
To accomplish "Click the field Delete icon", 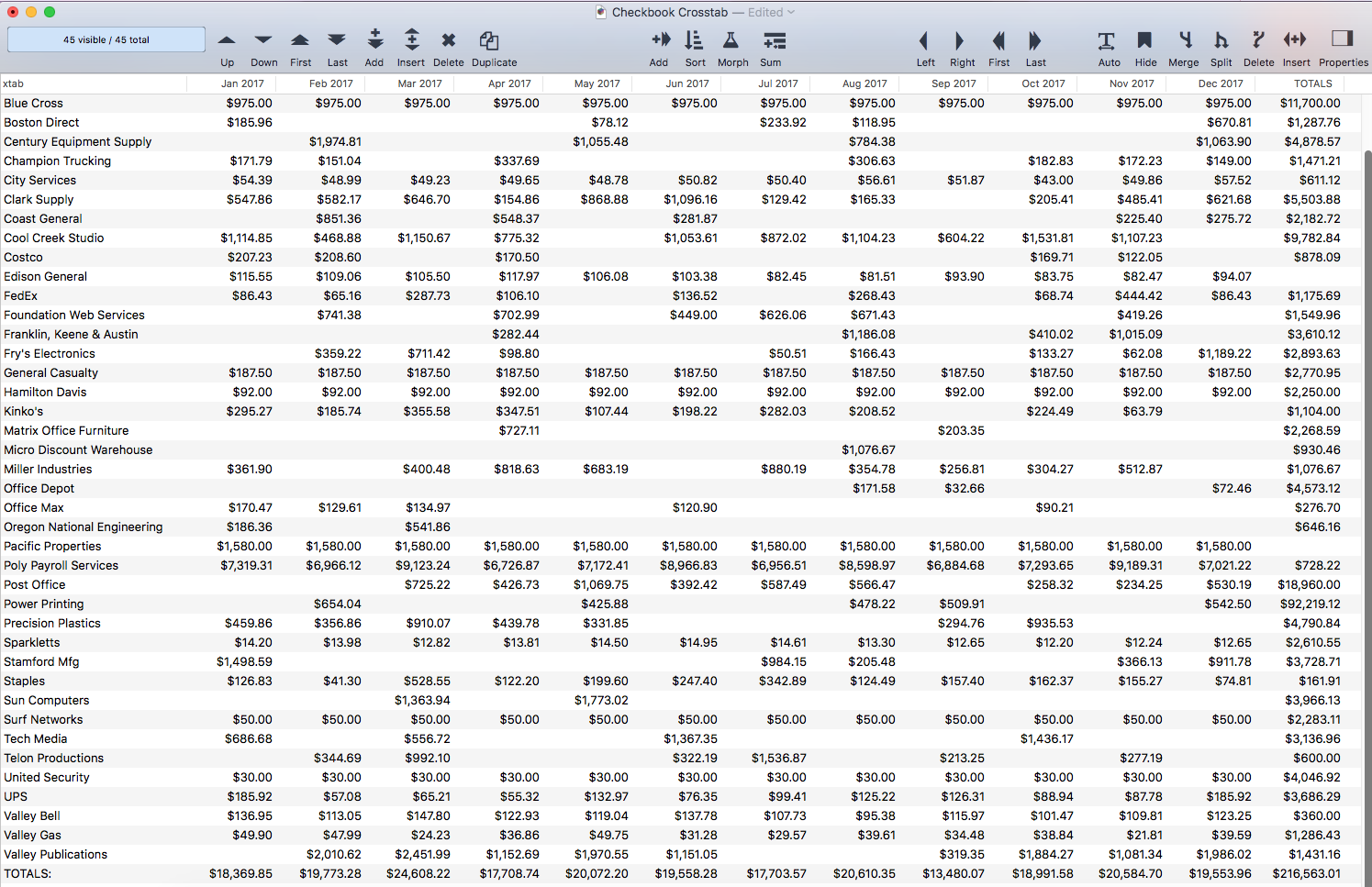I will 1258,39.
